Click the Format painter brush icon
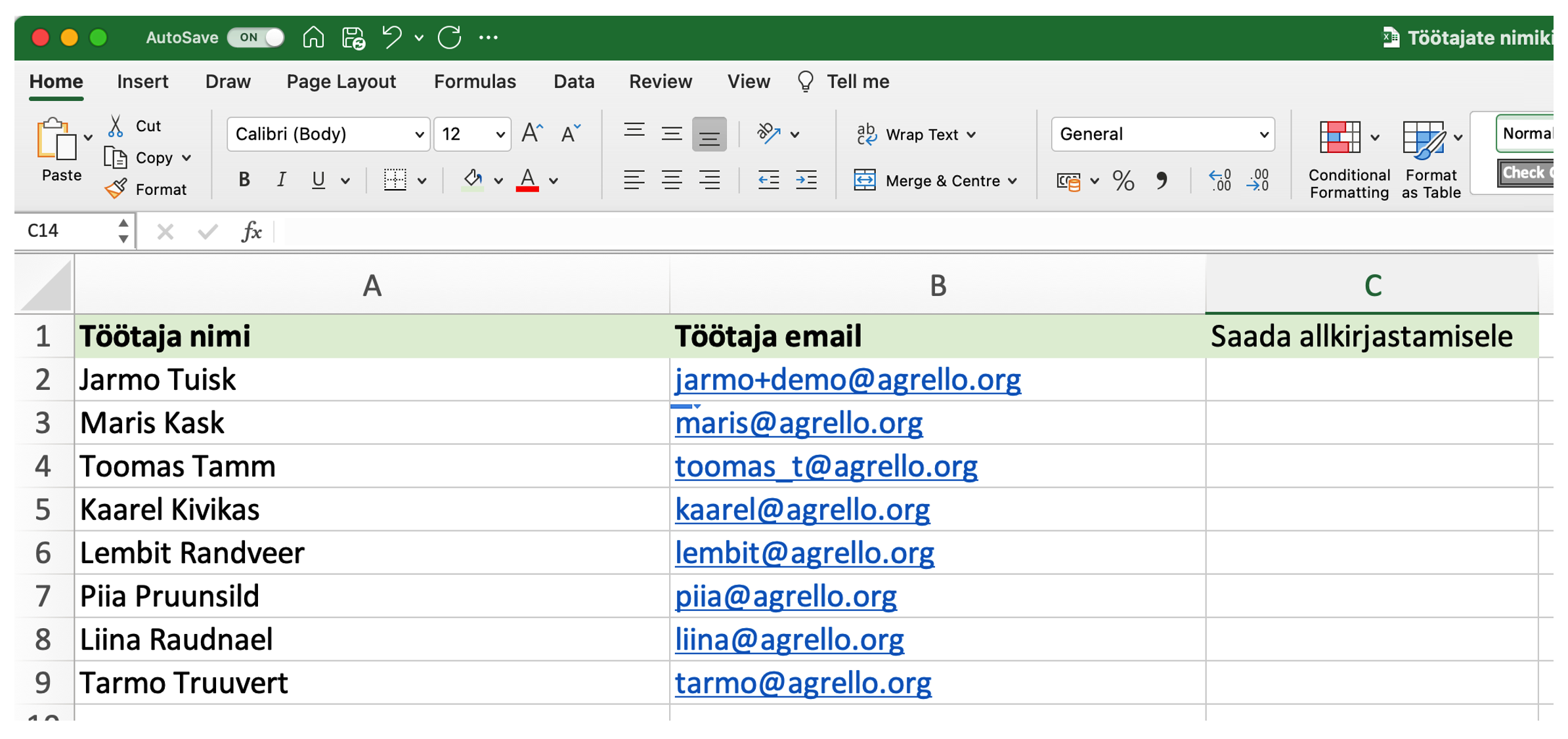Image resolution: width=1568 pixels, height=739 pixels. [x=116, y=189]
